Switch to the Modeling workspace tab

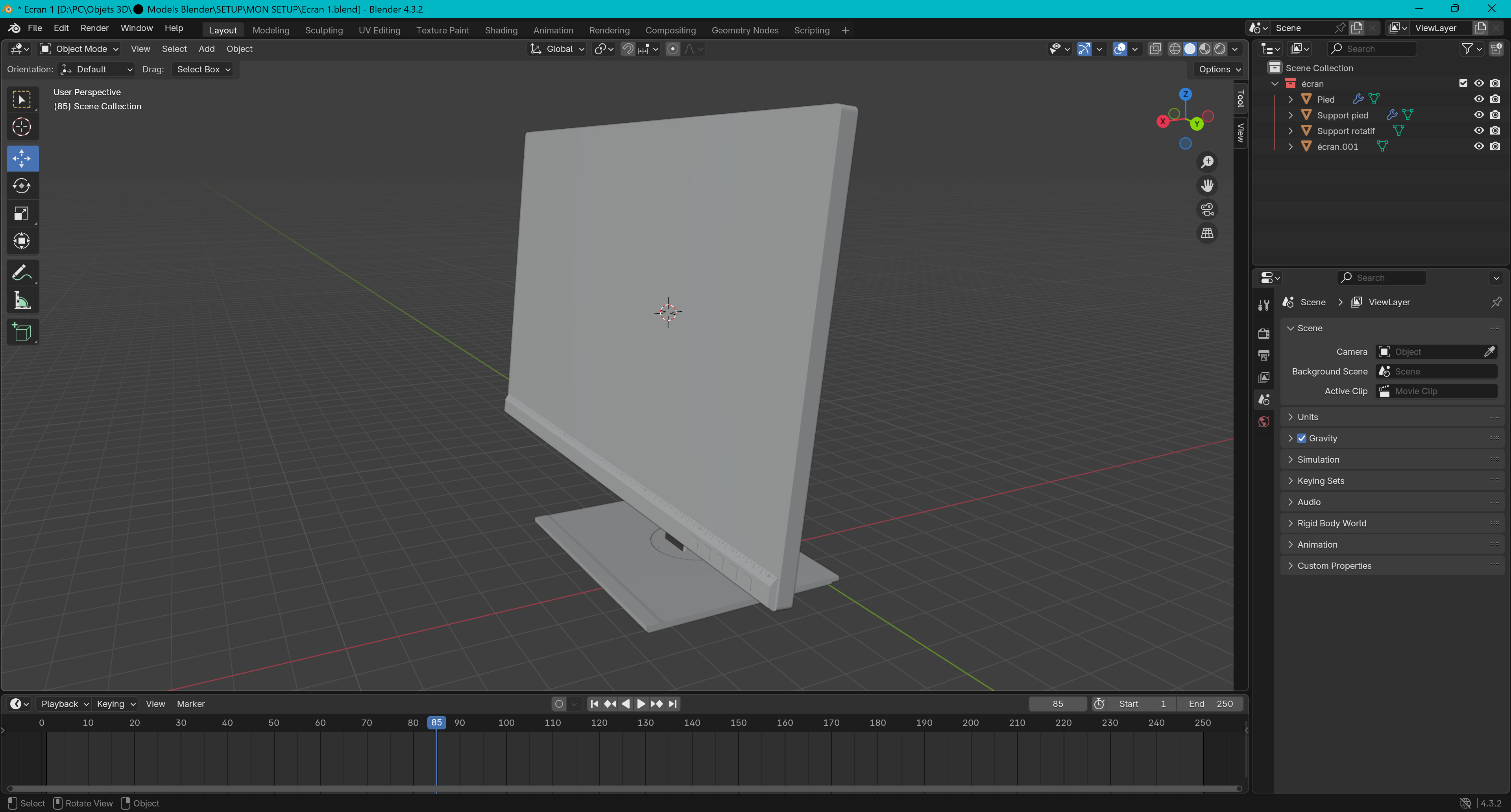pyautogui.click(x=270, y=30)
